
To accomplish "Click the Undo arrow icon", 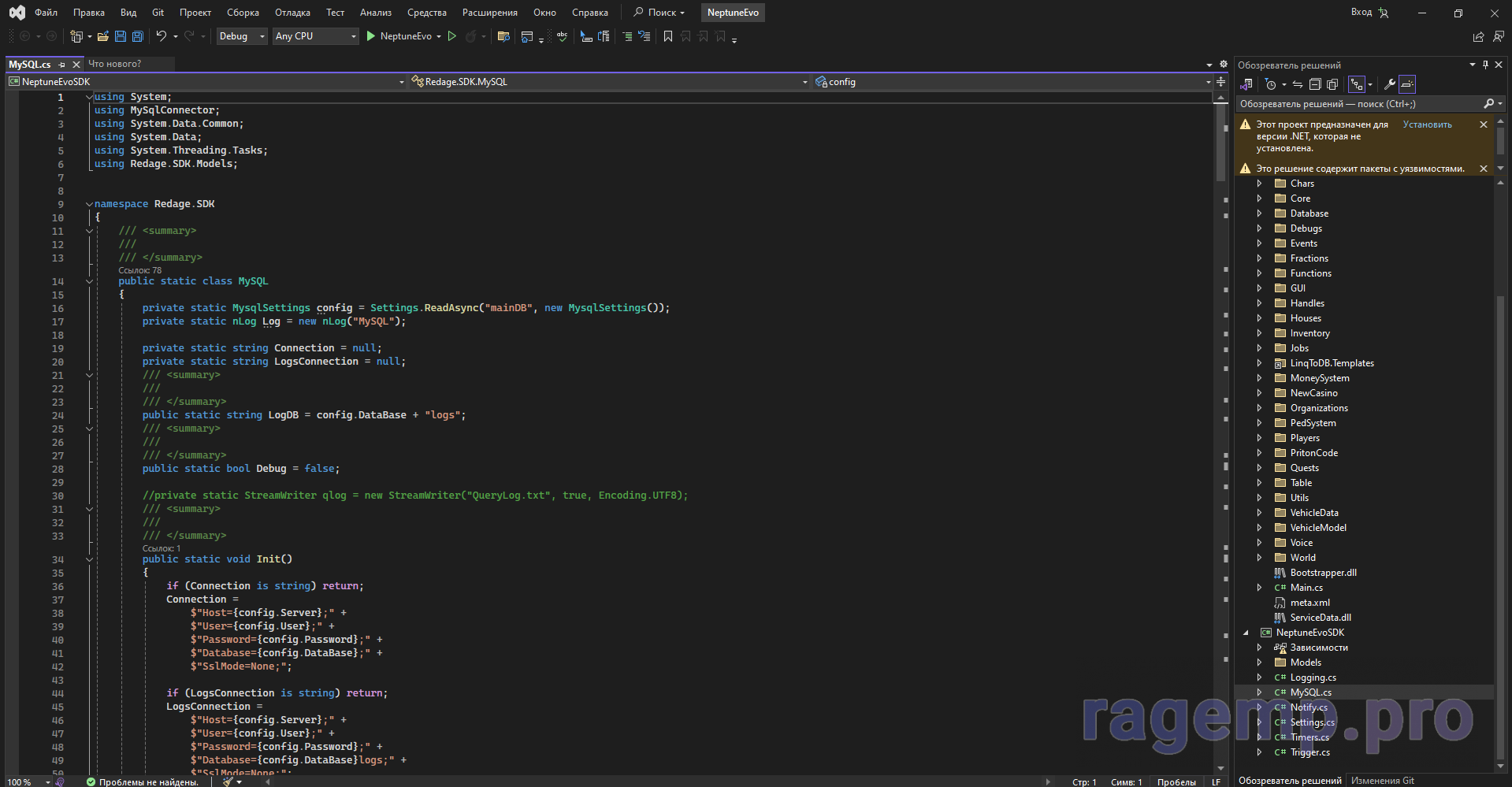I will (161, 36).
